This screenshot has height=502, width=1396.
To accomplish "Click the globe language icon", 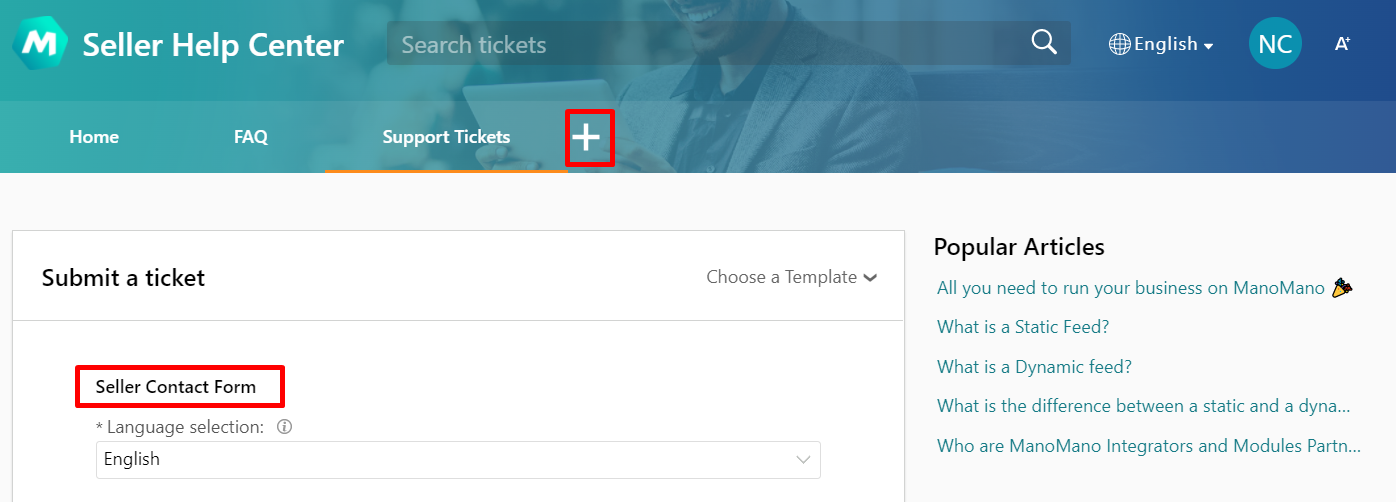I will [1120, 44].
